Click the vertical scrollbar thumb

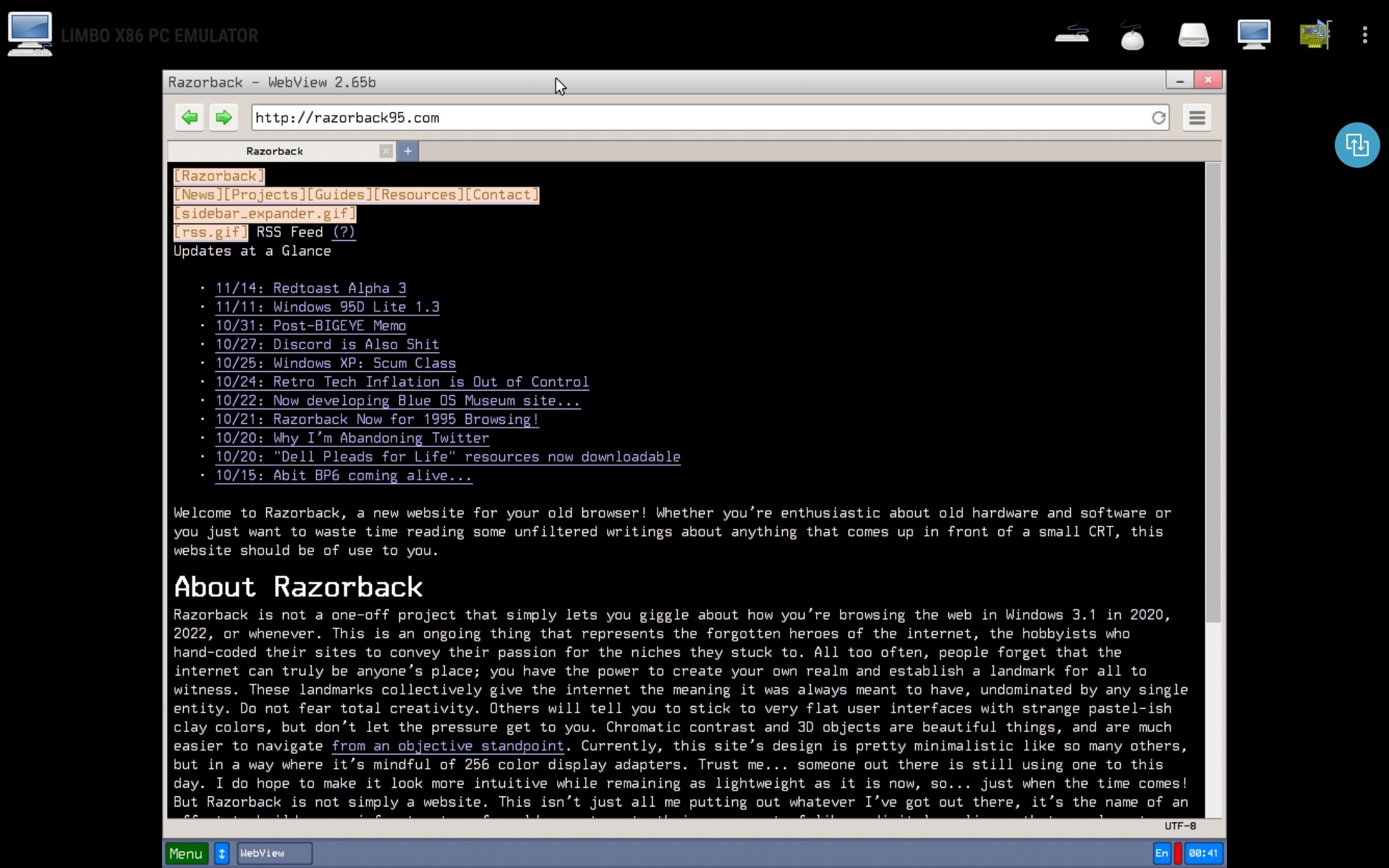[x=1213, y=393]
